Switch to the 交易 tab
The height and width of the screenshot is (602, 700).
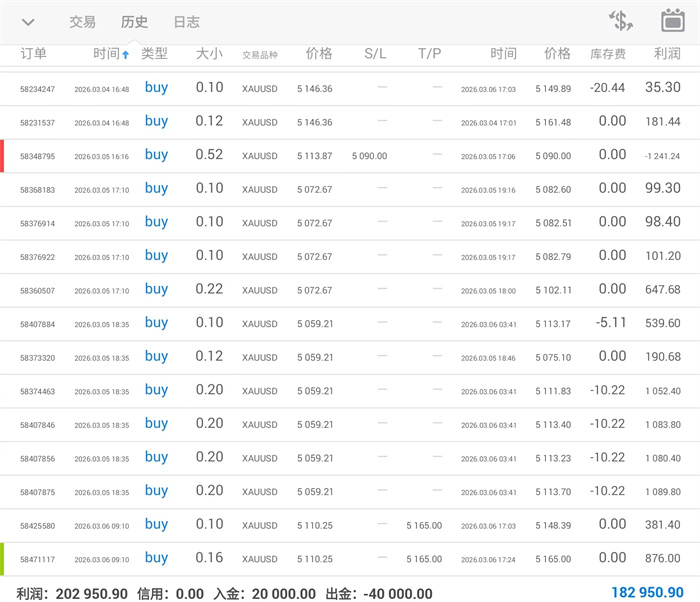coord(83,22)
